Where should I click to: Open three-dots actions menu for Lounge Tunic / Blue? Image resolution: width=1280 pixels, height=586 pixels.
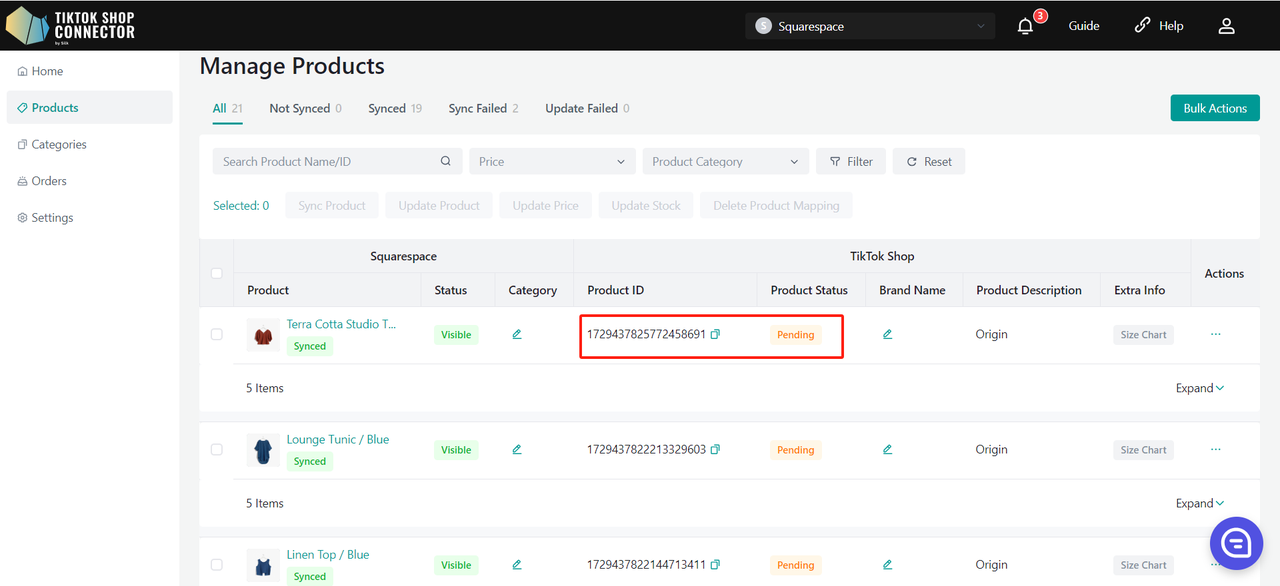pos(1215,450)
